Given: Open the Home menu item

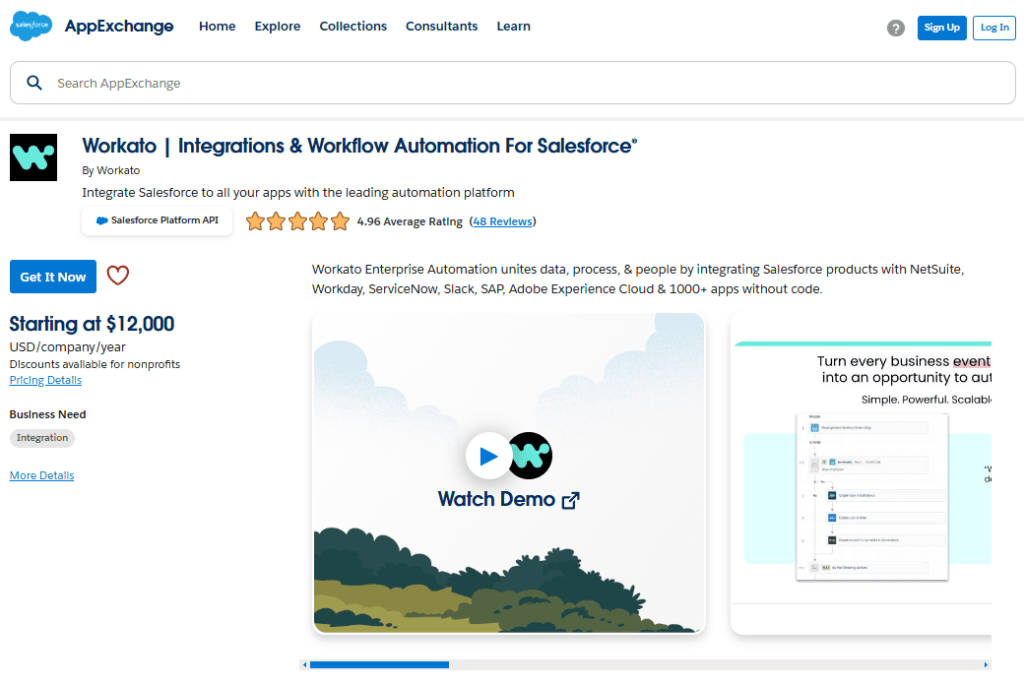Looking at the screenshot, I should click(x=217, y=26).
